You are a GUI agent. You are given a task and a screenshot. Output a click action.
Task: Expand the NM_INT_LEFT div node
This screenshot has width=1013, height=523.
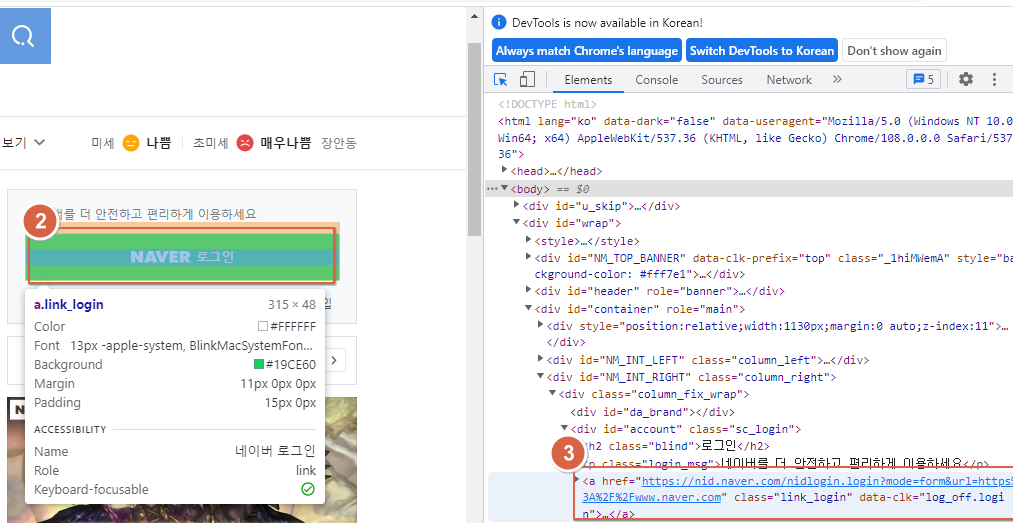541,359
